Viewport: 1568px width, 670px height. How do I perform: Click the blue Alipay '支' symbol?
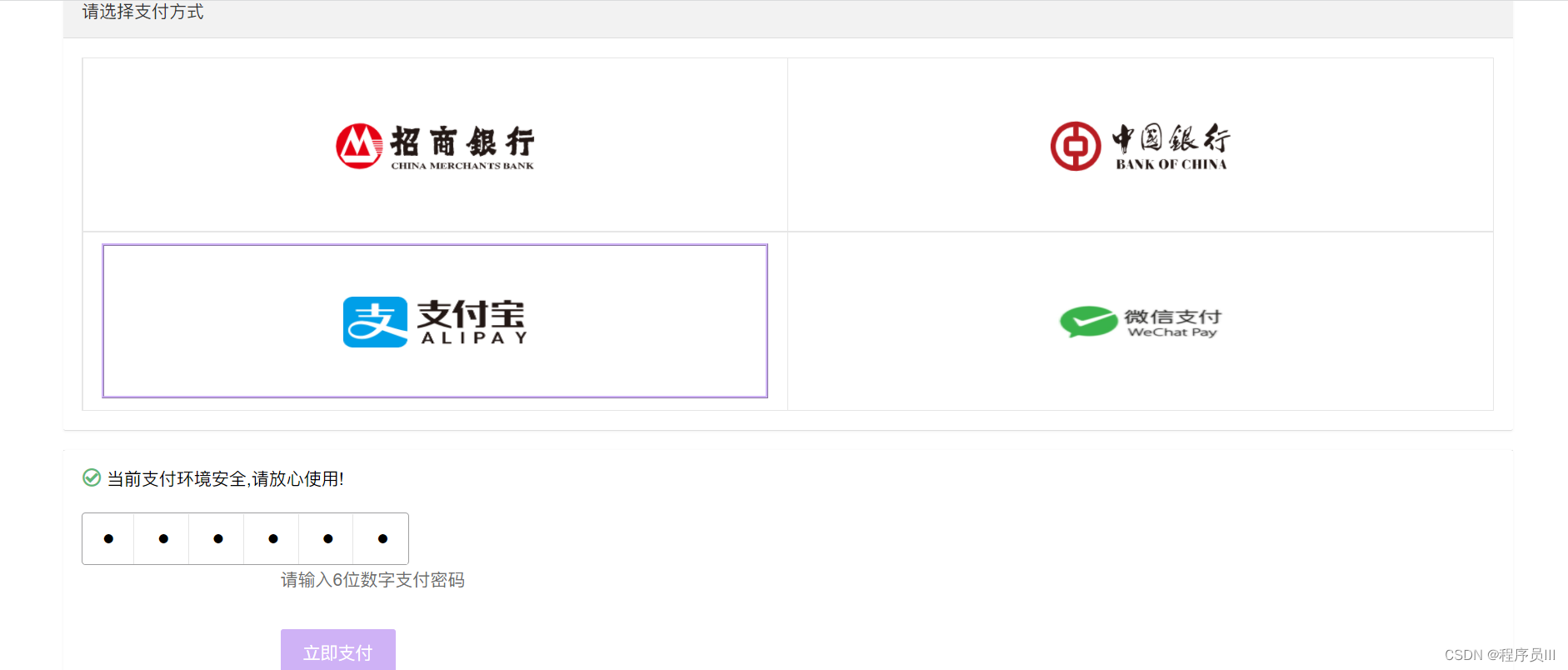coord(374,322)
